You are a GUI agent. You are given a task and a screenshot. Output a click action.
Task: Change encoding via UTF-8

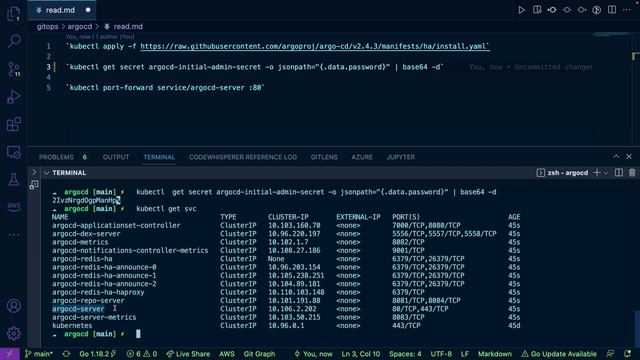click(x=441, y=354)
